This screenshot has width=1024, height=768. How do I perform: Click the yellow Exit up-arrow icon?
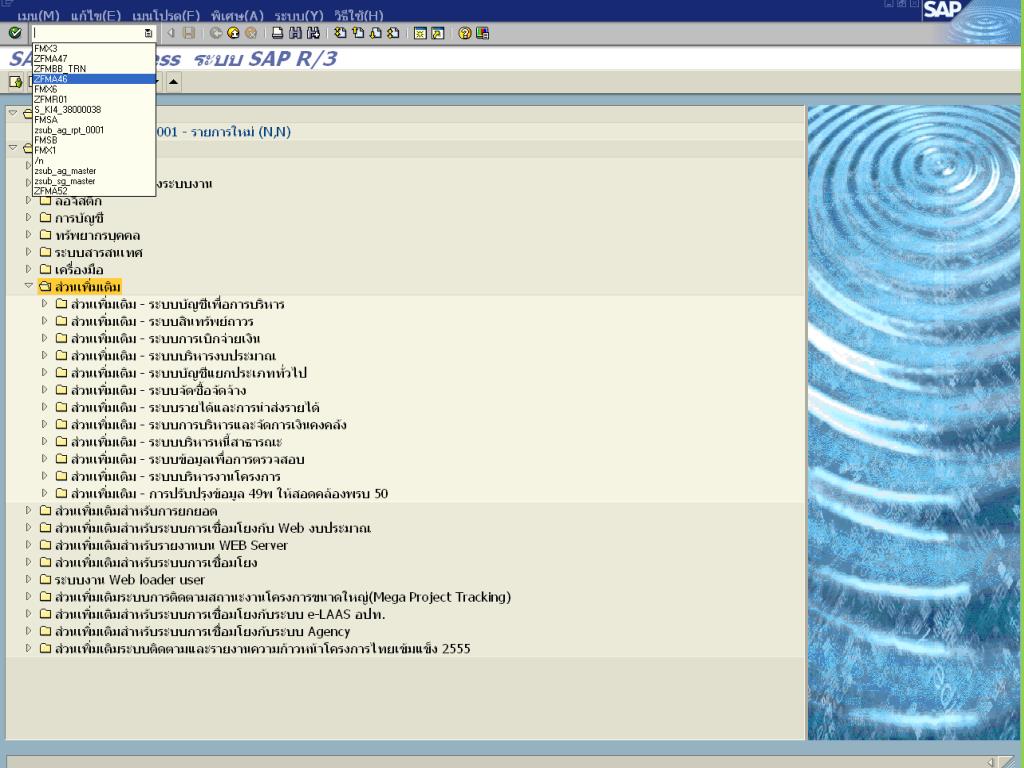[x=233, y=33]
